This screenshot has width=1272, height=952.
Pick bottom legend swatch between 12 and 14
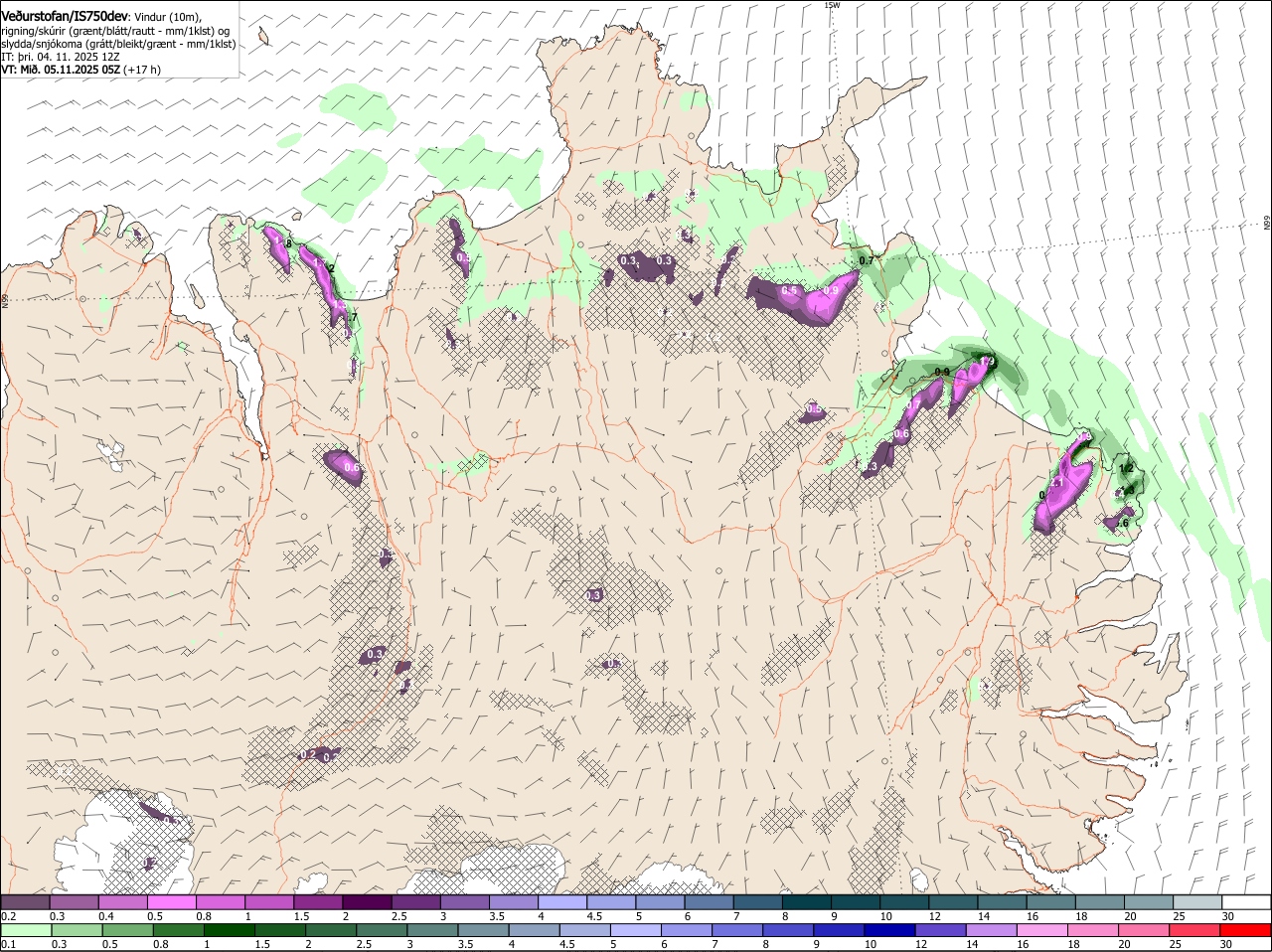click(x=940, y=930)
